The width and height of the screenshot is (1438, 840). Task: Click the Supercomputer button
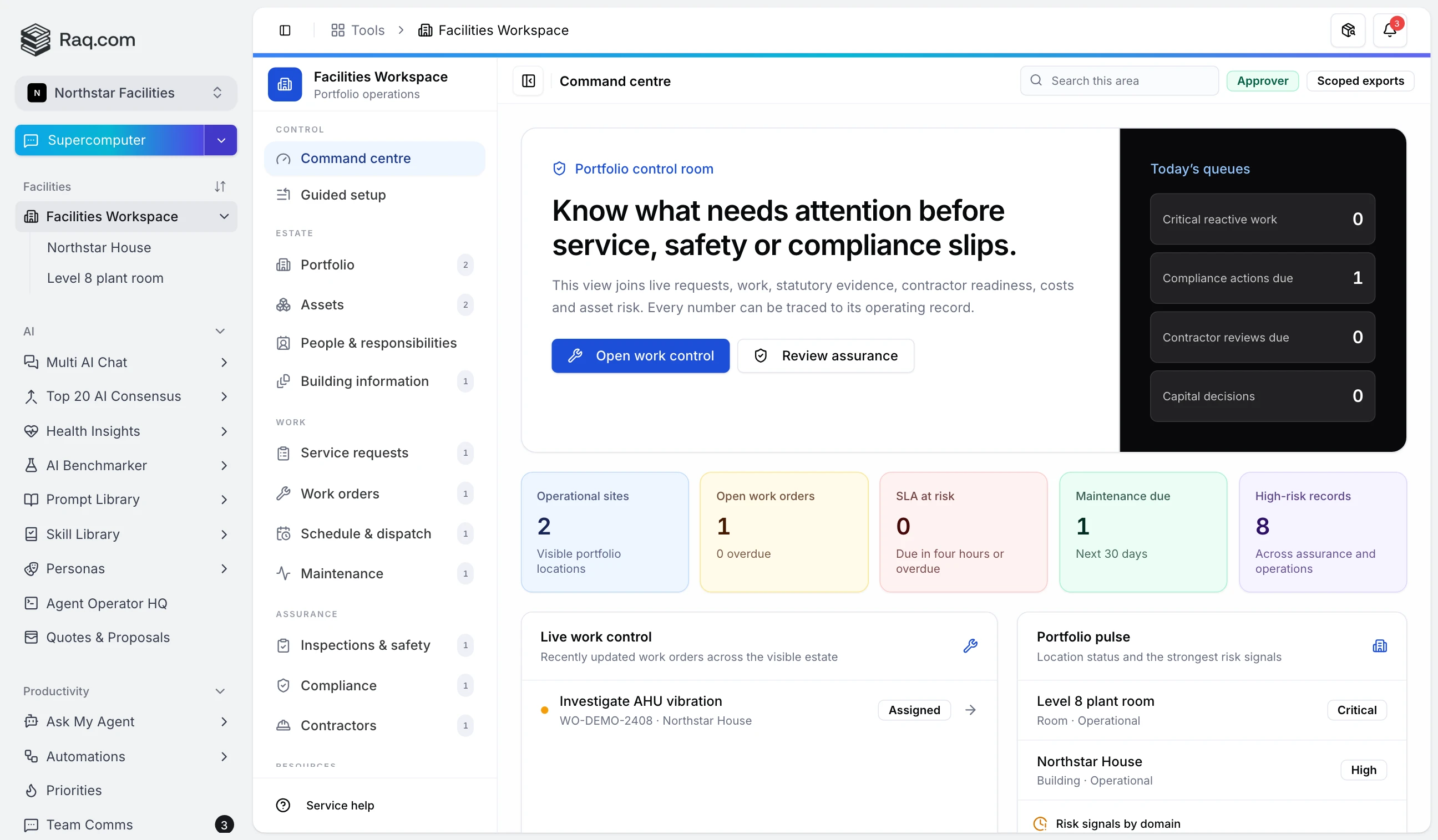(109, 140)
